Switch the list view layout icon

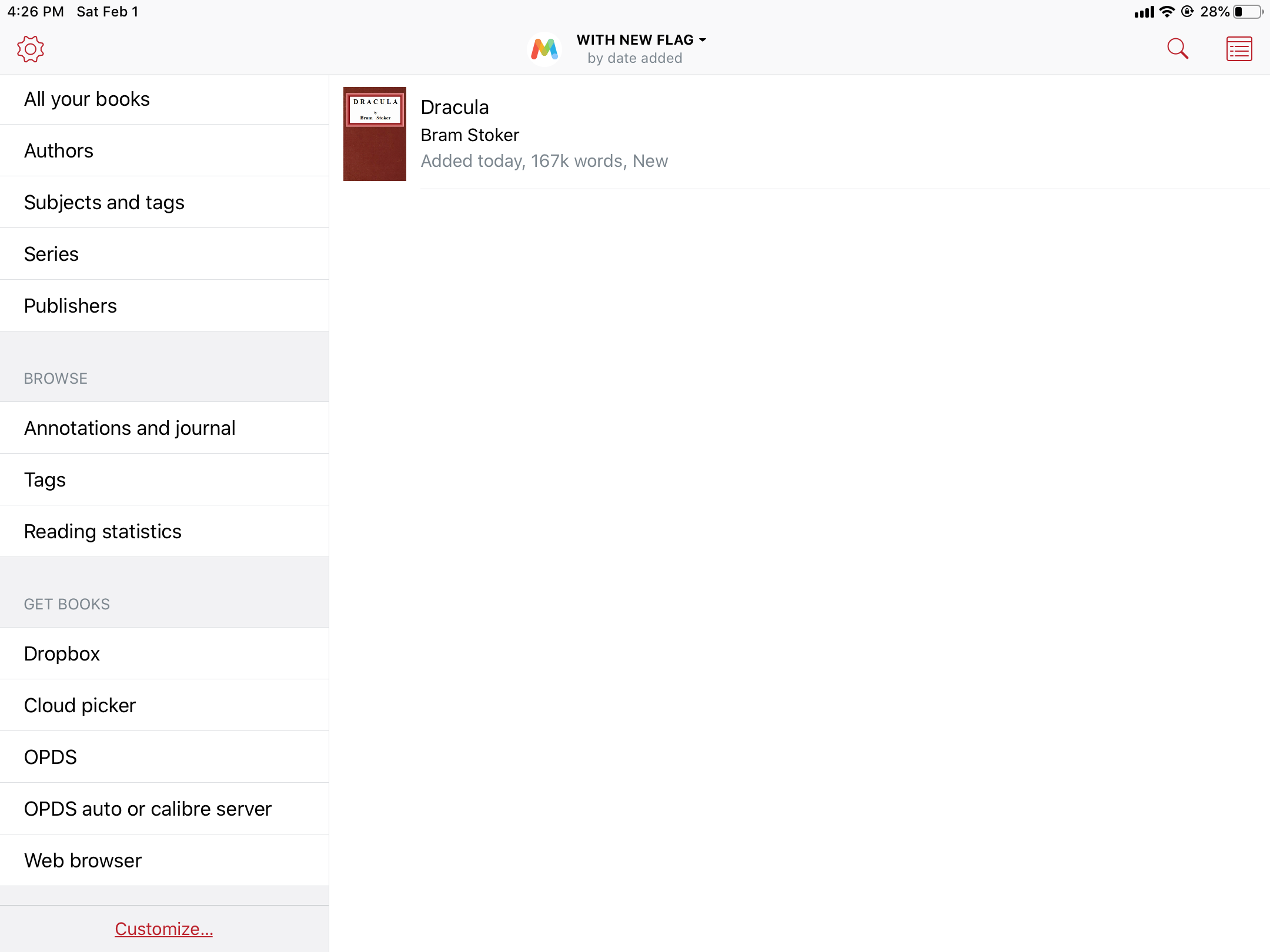coord(1239,49)
